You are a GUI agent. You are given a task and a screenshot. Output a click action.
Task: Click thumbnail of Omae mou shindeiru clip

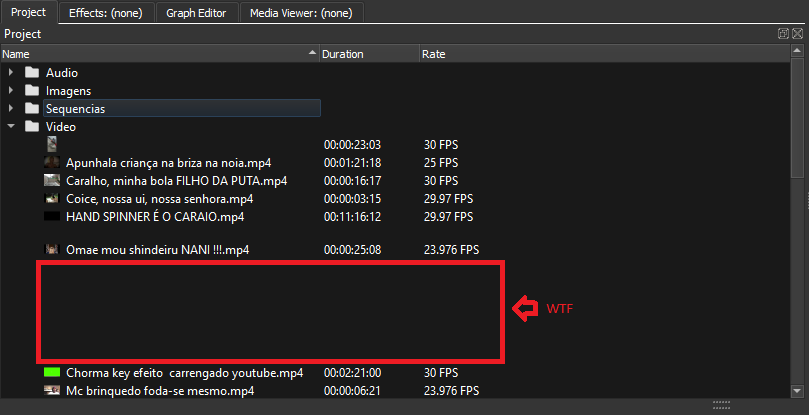52,249
